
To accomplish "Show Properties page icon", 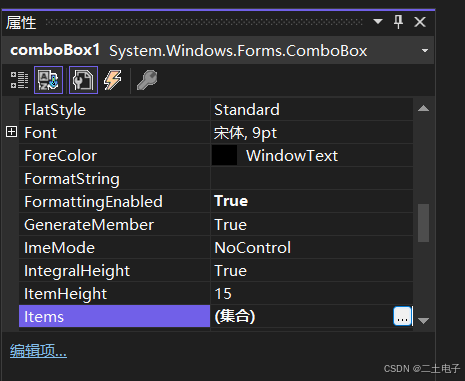I will 83,80.
